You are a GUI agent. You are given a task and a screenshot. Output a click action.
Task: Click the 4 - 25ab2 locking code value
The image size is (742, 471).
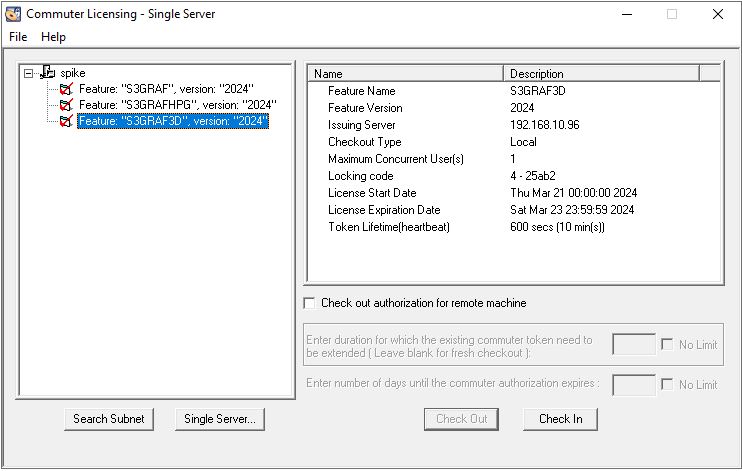(533, 176)
